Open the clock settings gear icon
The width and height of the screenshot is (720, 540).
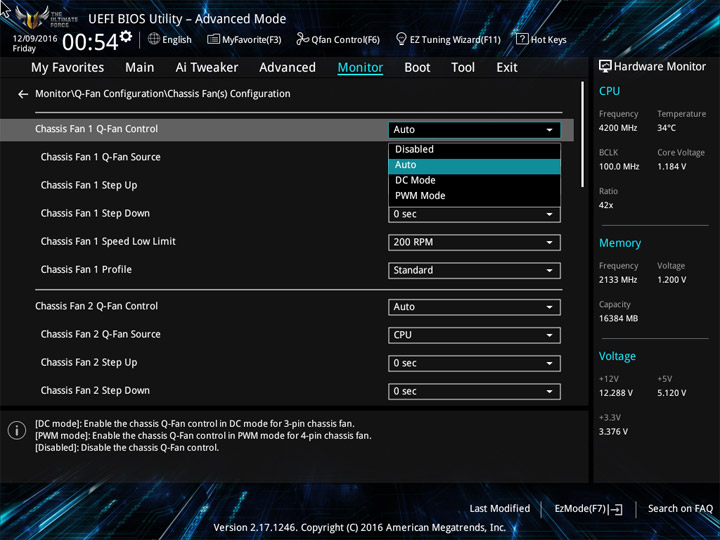click(126, 36)
